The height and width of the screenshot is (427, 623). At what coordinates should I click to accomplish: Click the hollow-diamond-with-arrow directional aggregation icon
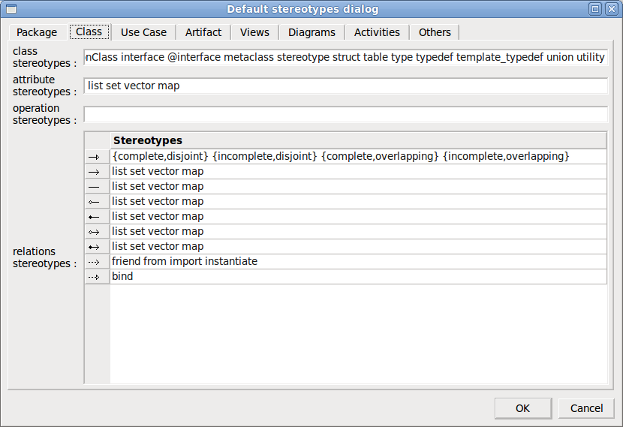(x=97, y=231)
